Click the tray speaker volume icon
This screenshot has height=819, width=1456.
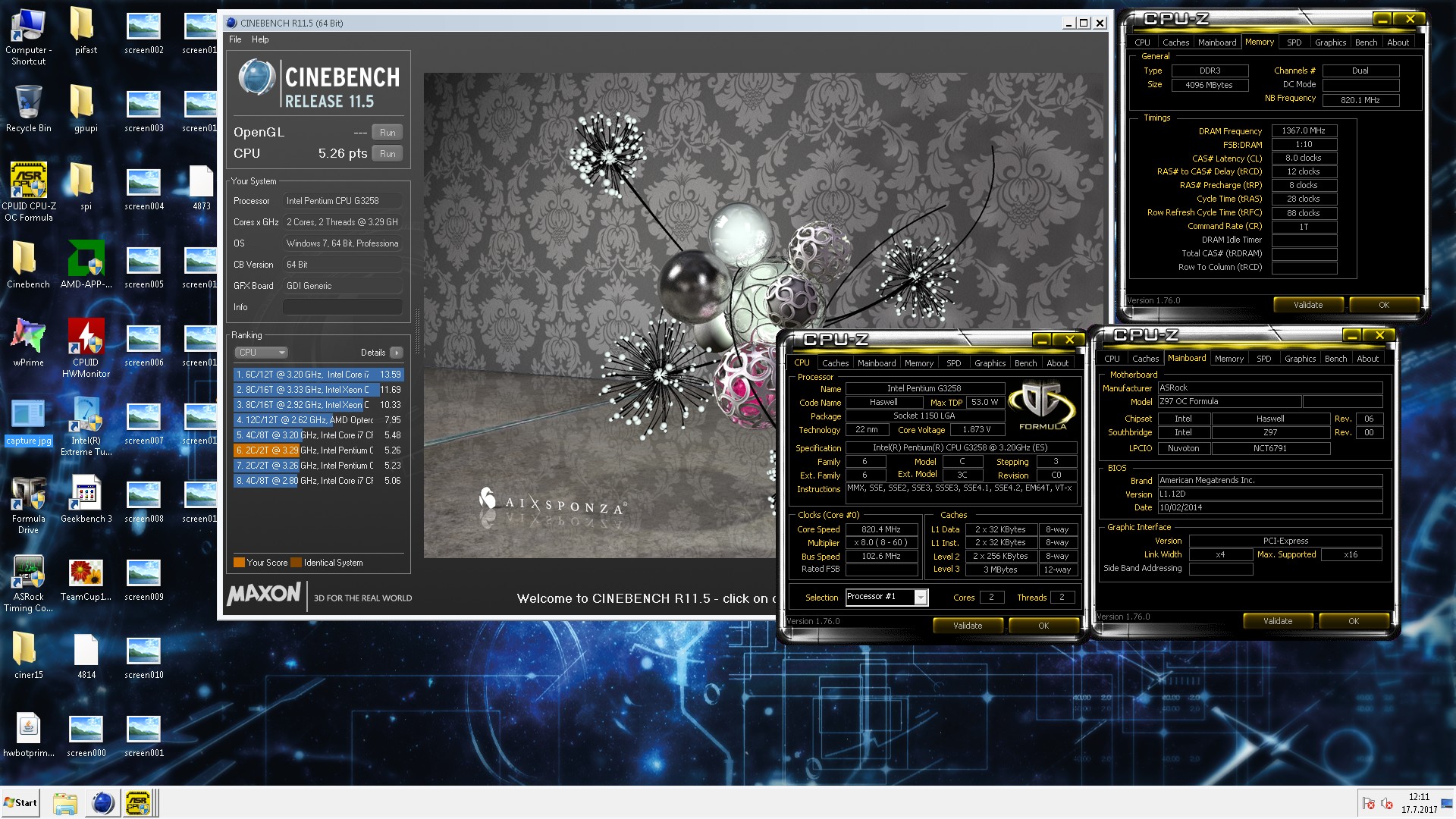click(1387, 803)
